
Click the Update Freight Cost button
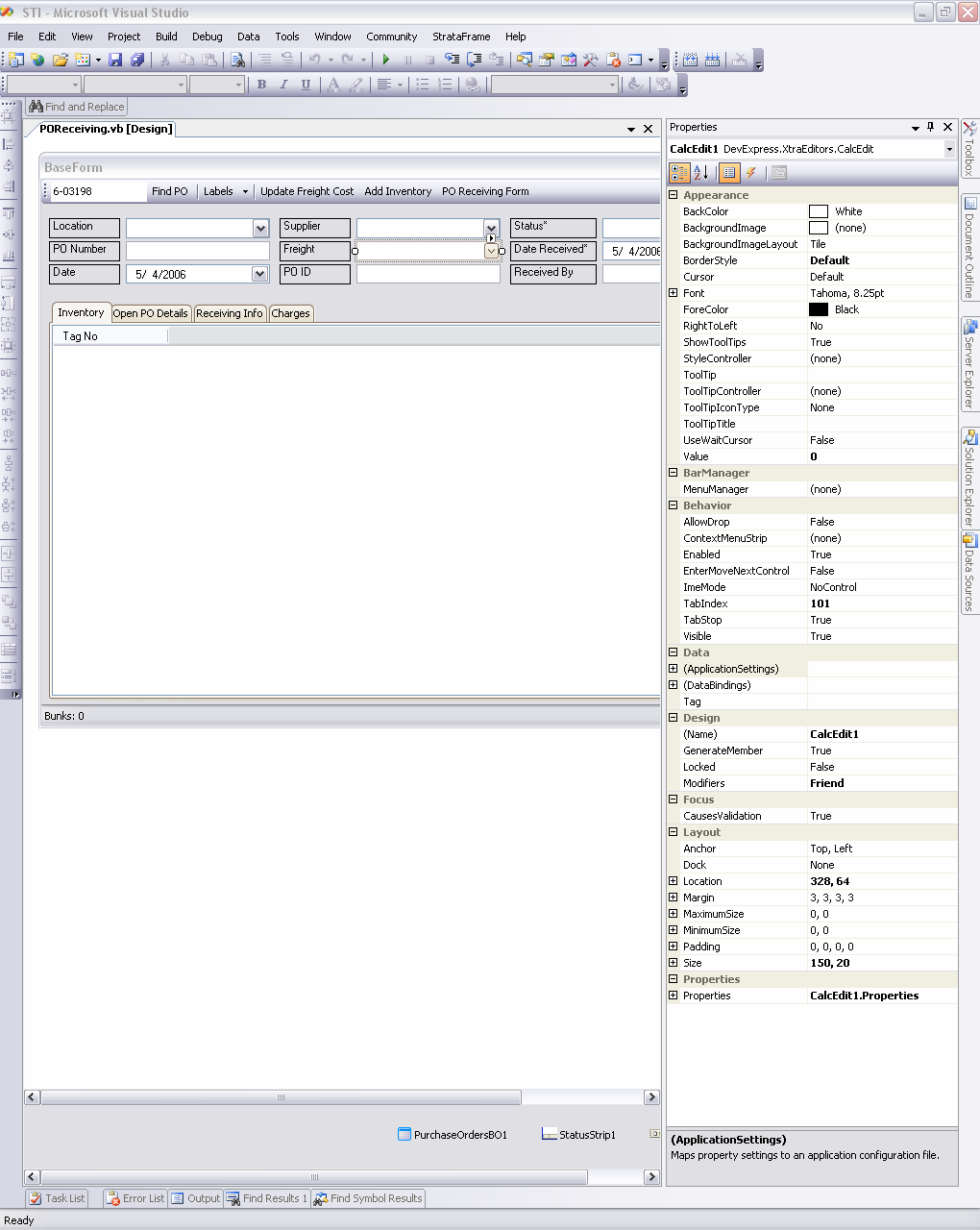pyautogui.click(x=306, y=191)
